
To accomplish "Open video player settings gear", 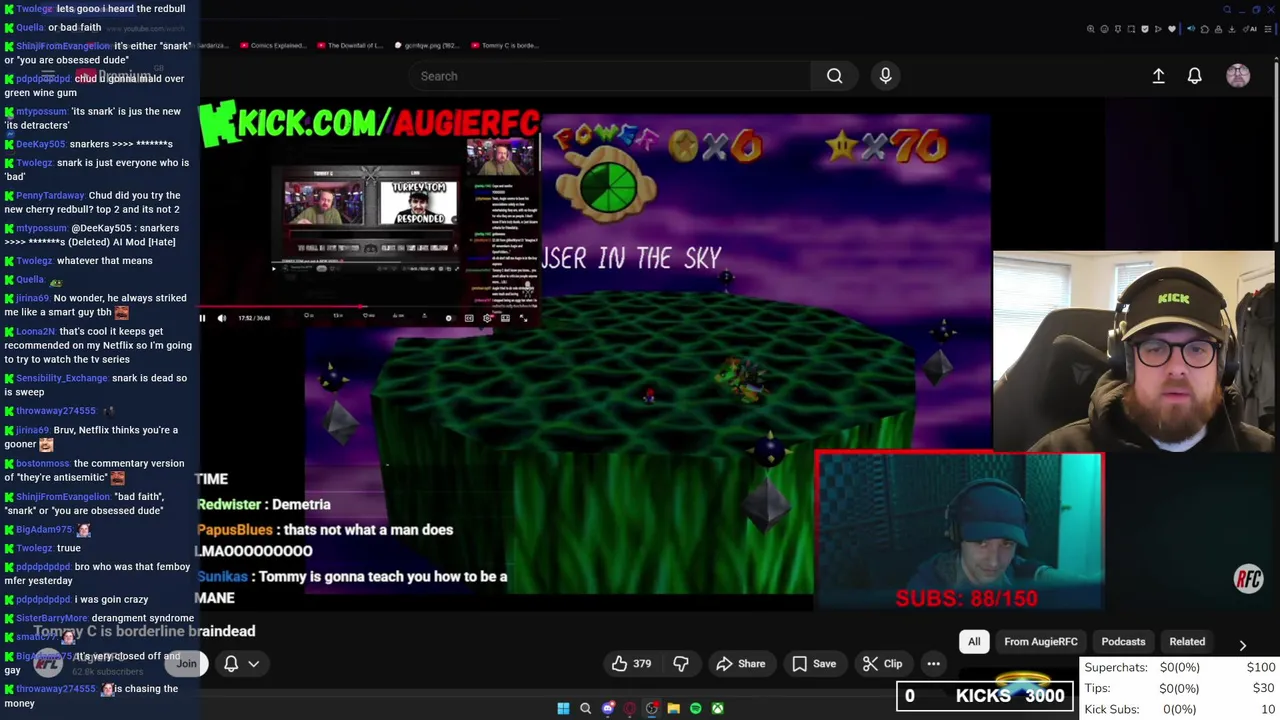I will pyautogui.click(x=487, y=318).
